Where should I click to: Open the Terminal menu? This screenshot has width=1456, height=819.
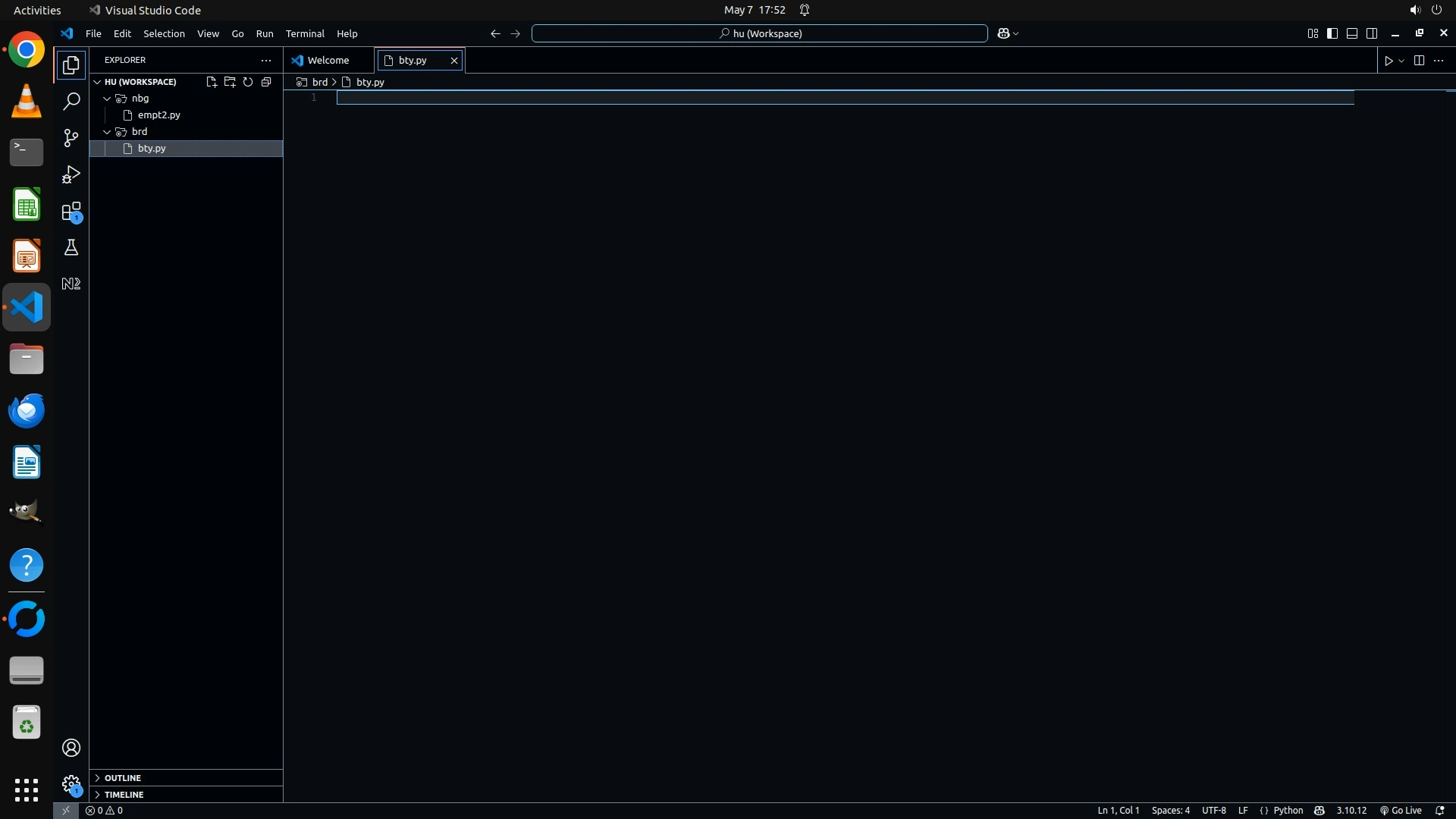[x=305, y=33]
